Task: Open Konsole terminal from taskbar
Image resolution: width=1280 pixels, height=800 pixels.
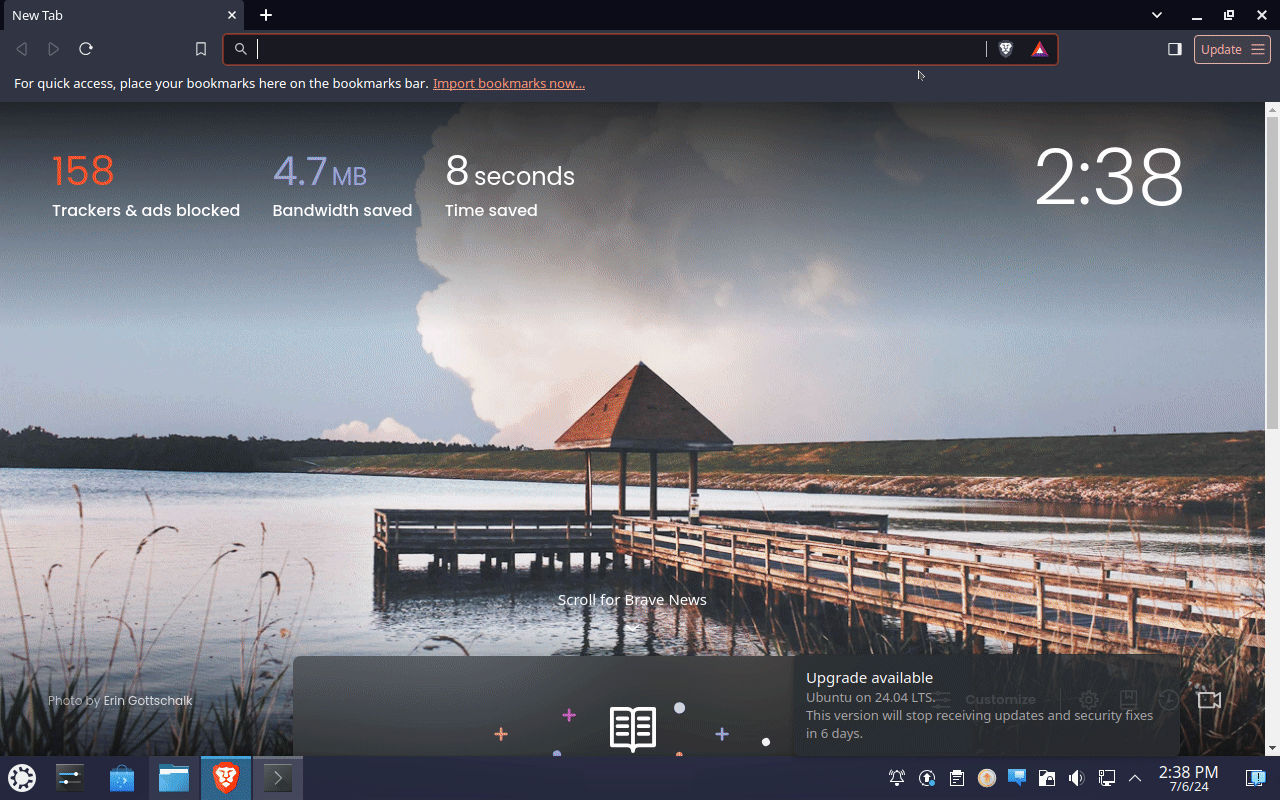Action: [x=277, y=778]
